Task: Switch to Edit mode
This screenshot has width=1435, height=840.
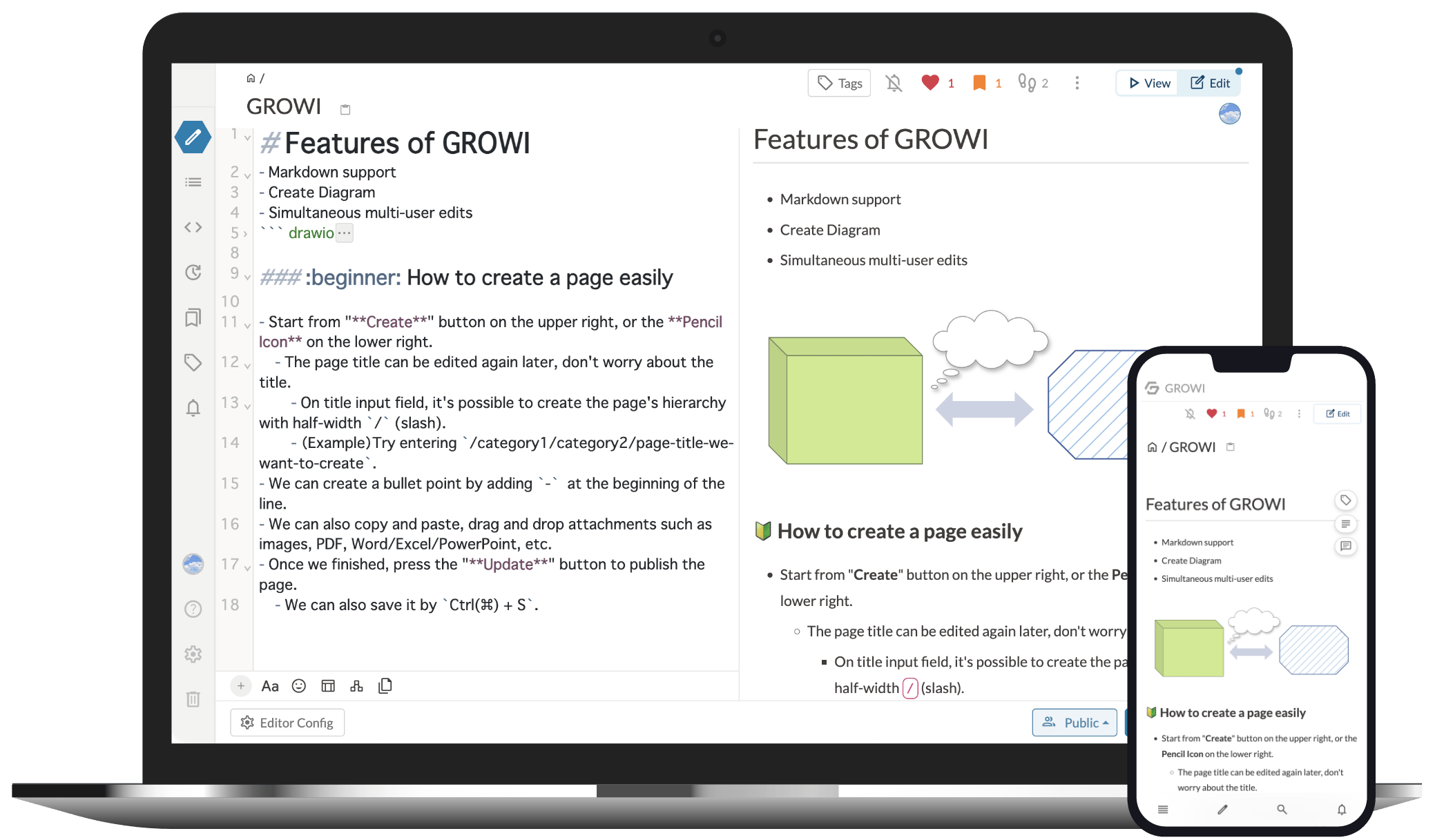Action: click(1210, 83)
